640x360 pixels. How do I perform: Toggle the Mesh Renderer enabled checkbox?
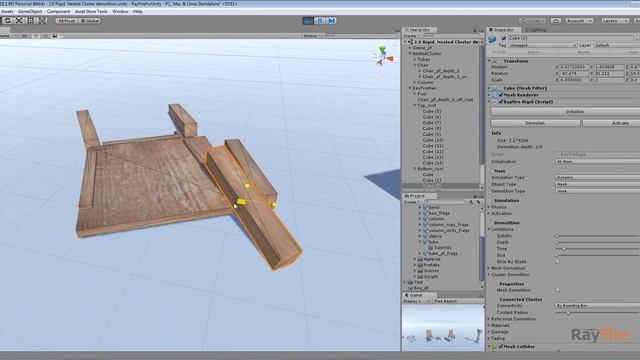pos(501,95)
